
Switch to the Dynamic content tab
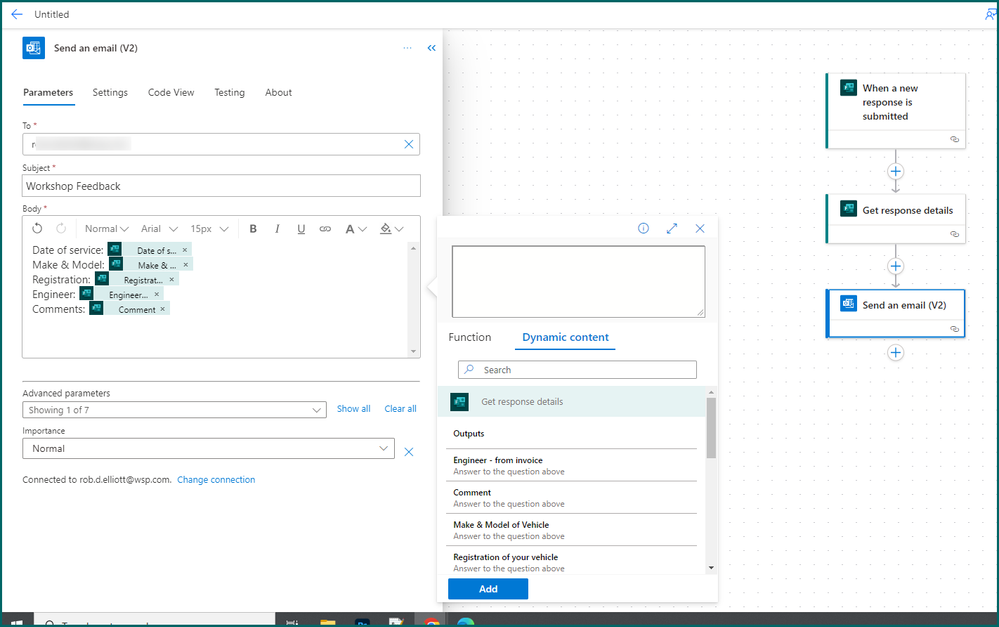pyautogui.click(x=565, y=337)
